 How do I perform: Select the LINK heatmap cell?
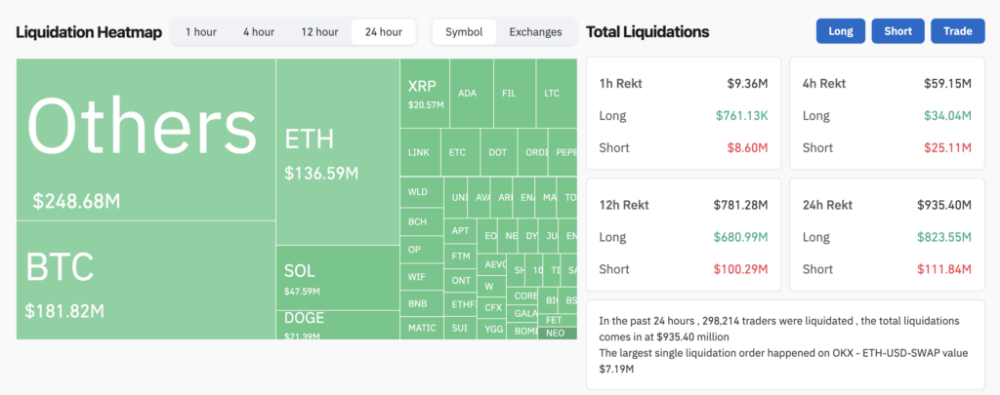[x=420, y=153]
